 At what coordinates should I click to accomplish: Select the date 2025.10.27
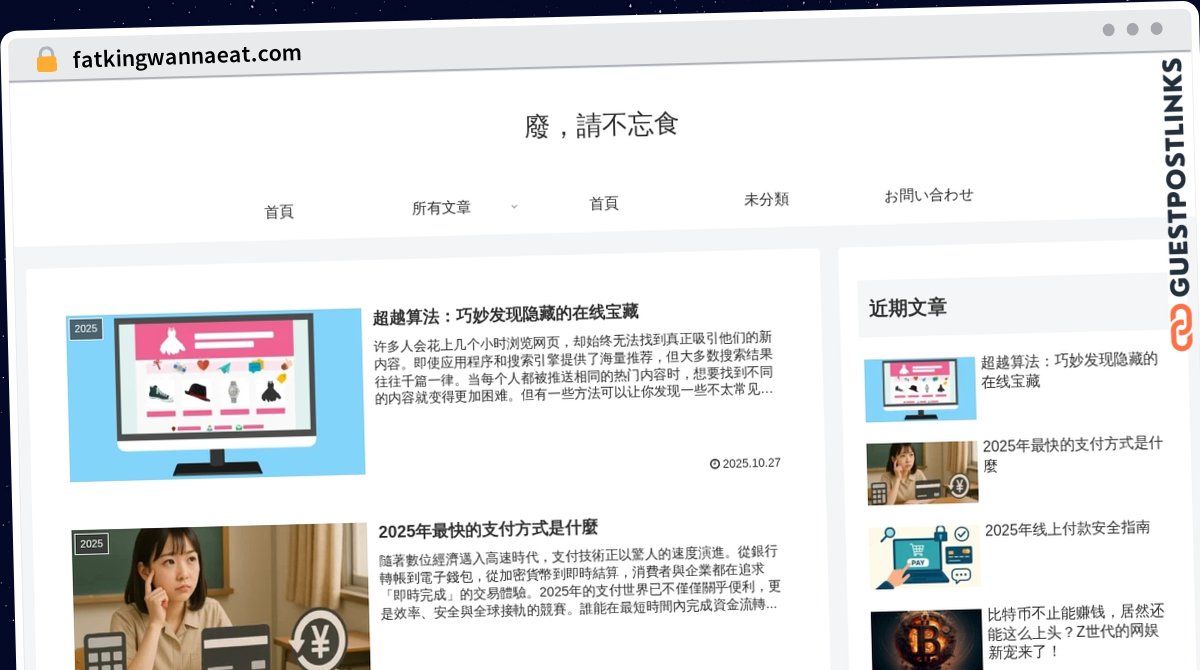click(x=751, y=463)
